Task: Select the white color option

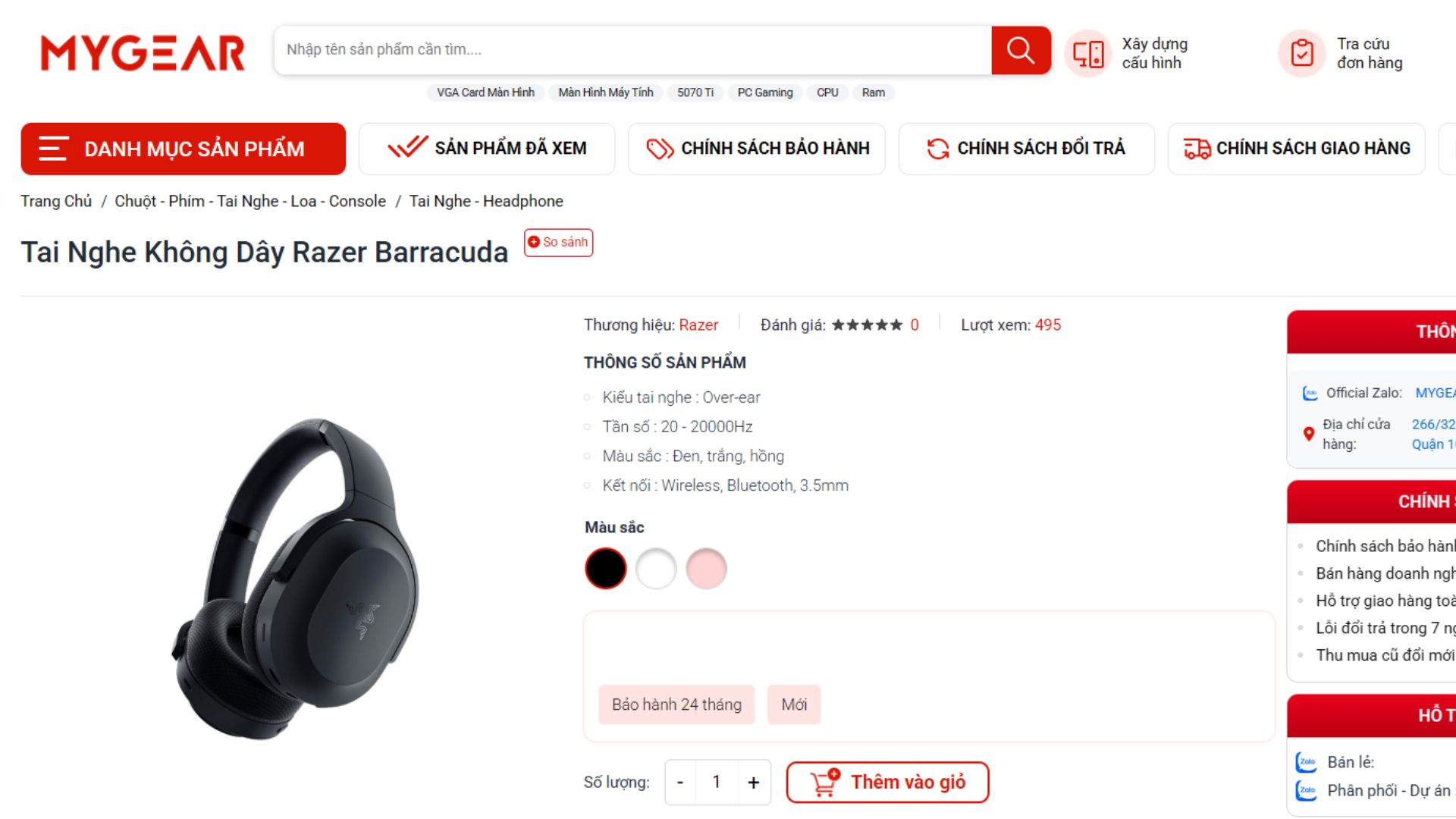Action: pos(656,569)
